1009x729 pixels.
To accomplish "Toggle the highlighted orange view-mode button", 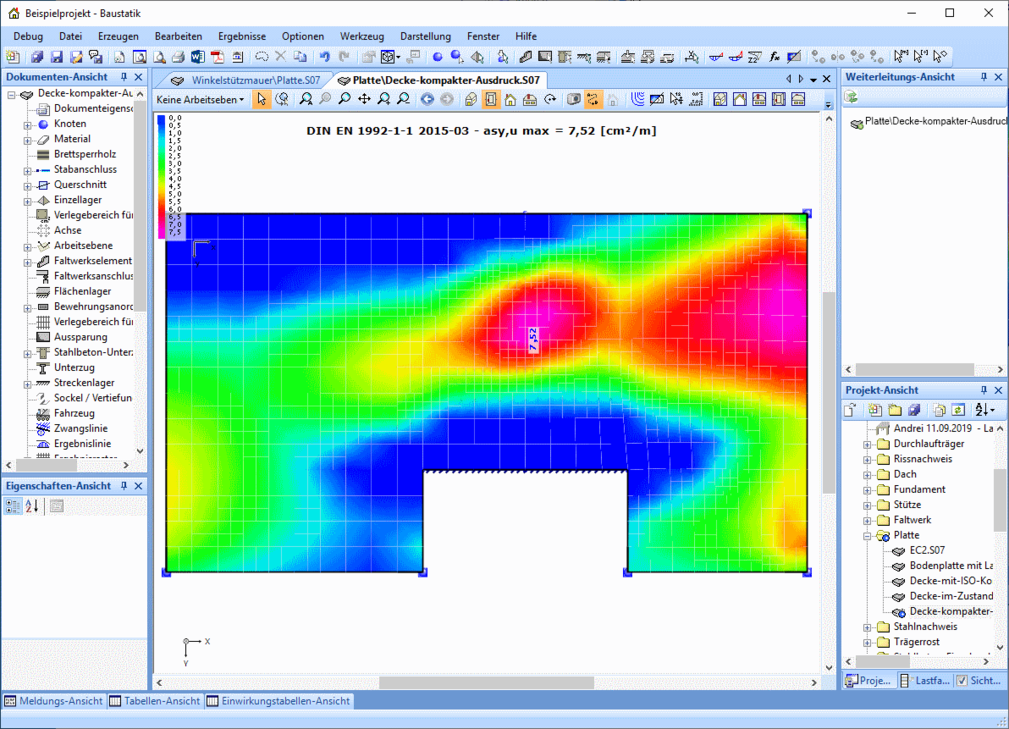I will [x=491, y=99].
